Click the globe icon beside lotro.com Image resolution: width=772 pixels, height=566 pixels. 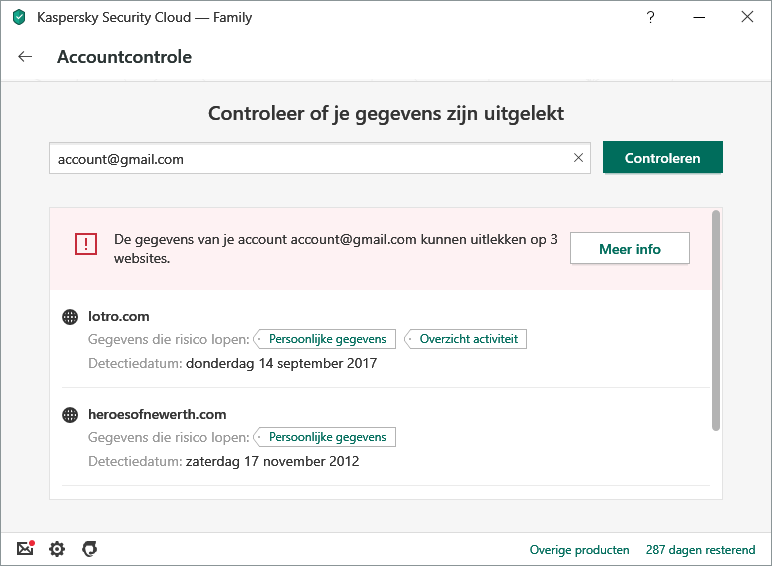(70, 317)
